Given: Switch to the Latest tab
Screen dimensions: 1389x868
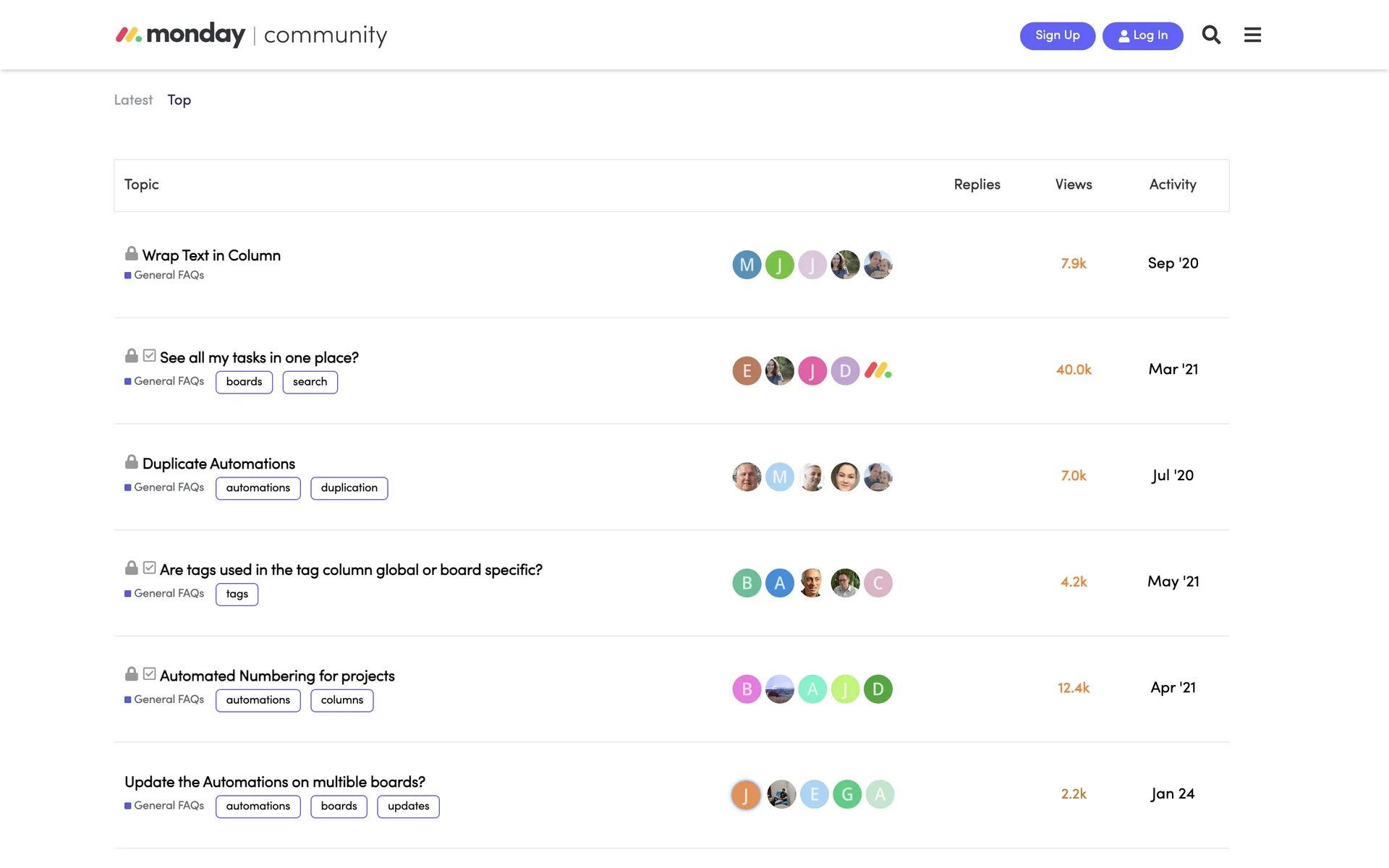Looking at the screenshot, I should [133, 100].
